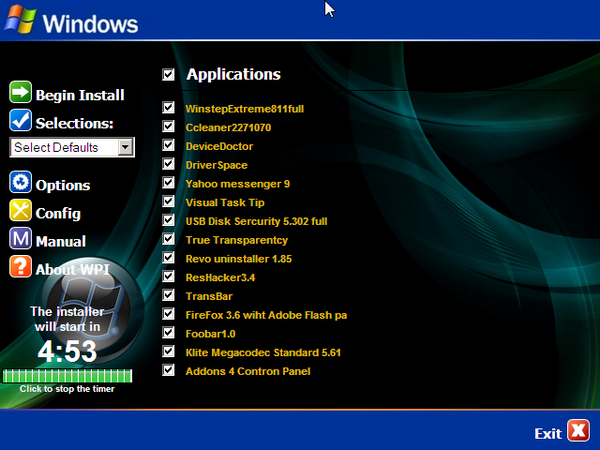The height and width of the screenshot is (450, 600).
Task: Uncheck the ResHacker3.4 checkbox
Action: pyautogui.click(x=168, y=276)
